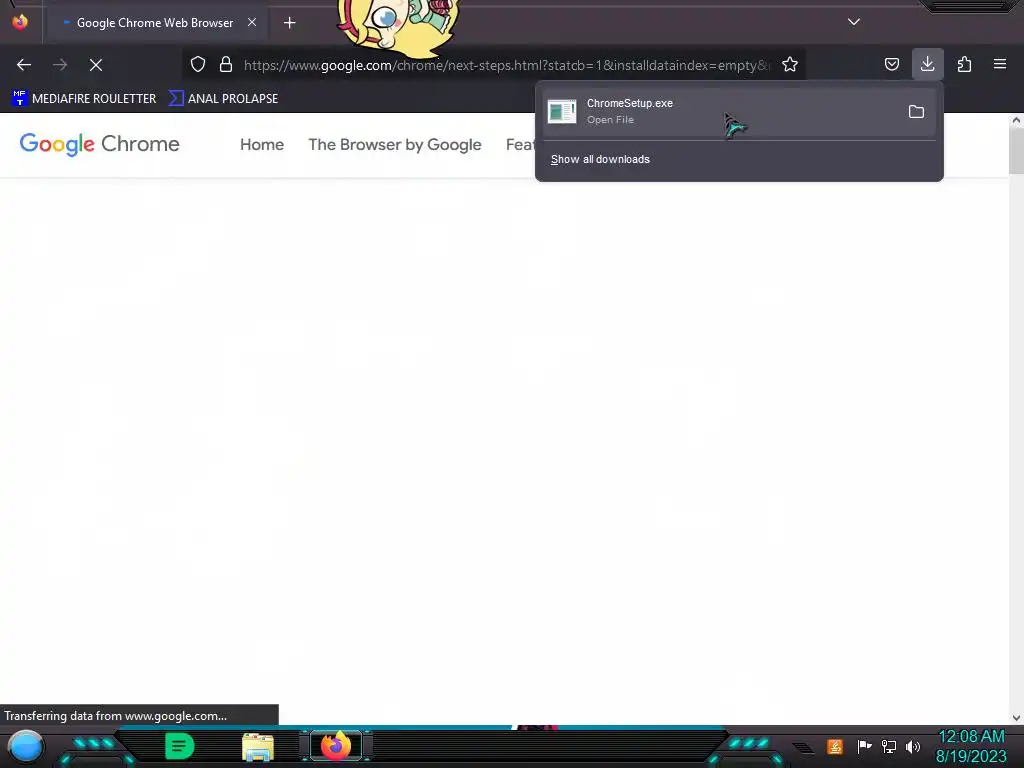Viewport: 1024px width, 768px height.
Task: Click the forward navigation arrow
Action: [x=60, y=65]
